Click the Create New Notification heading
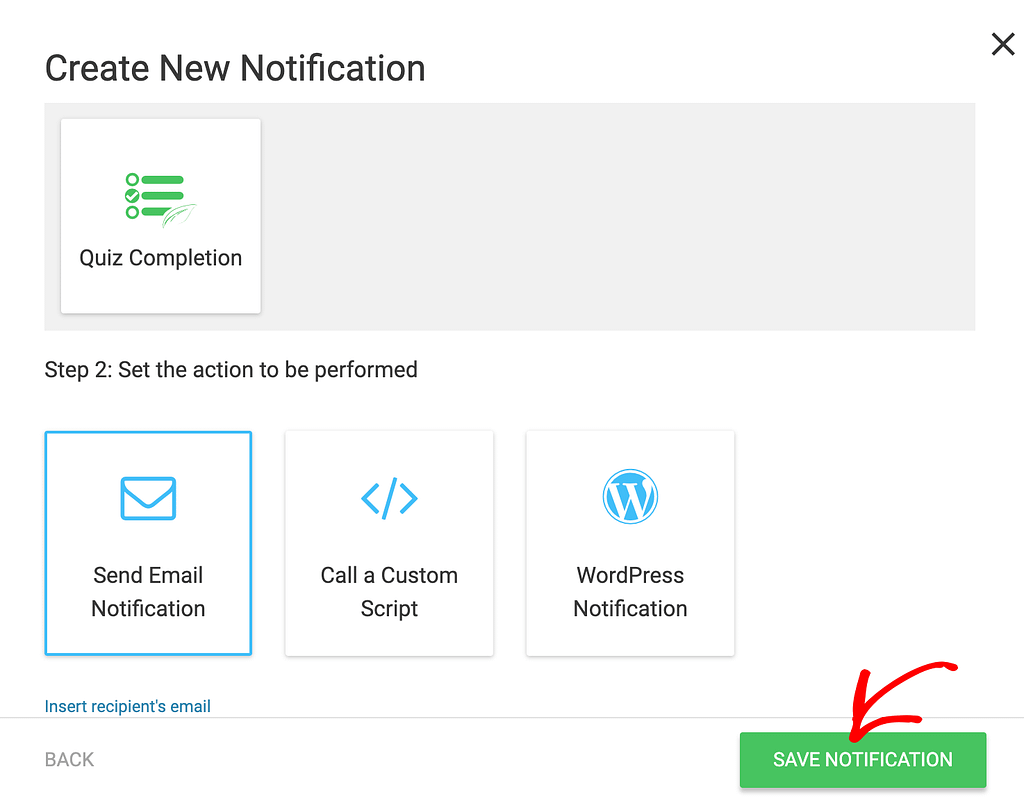This screenshot has width=1024, height=799. coord(235,68)
